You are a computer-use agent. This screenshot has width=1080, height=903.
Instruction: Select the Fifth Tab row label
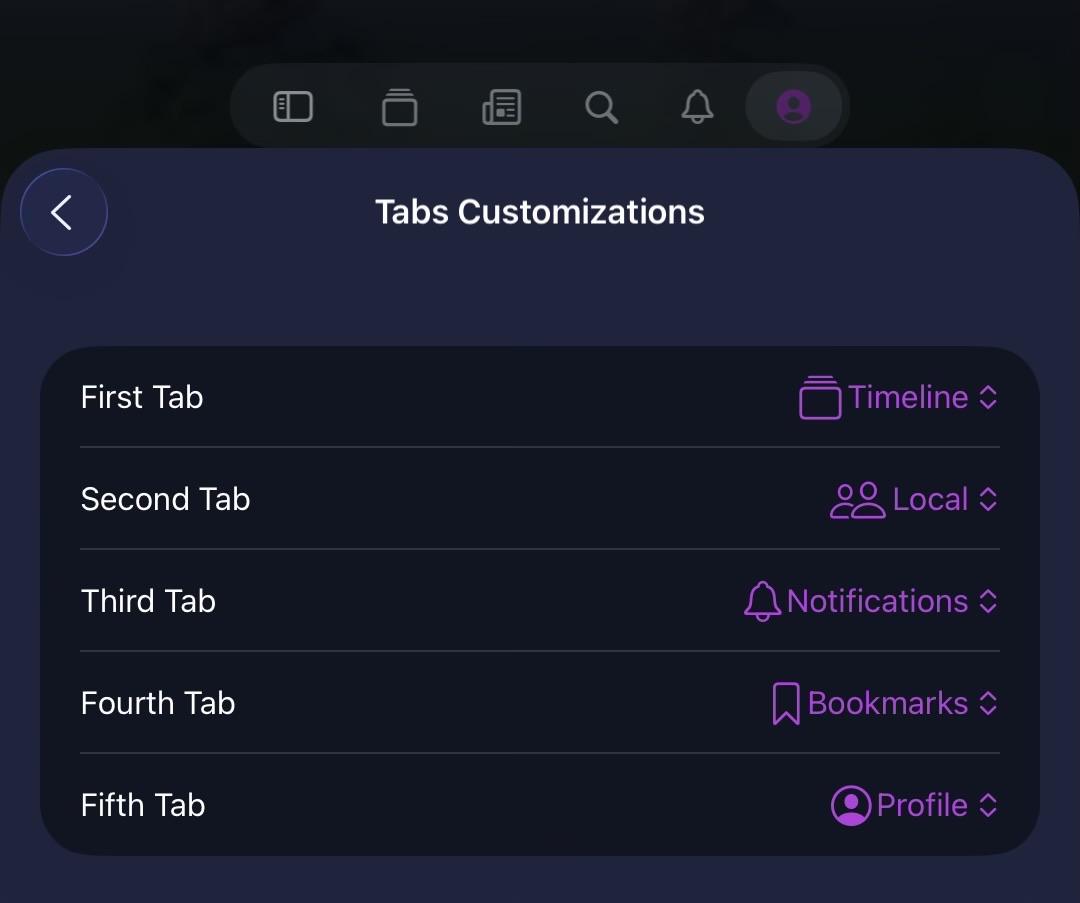click(143, 805)
